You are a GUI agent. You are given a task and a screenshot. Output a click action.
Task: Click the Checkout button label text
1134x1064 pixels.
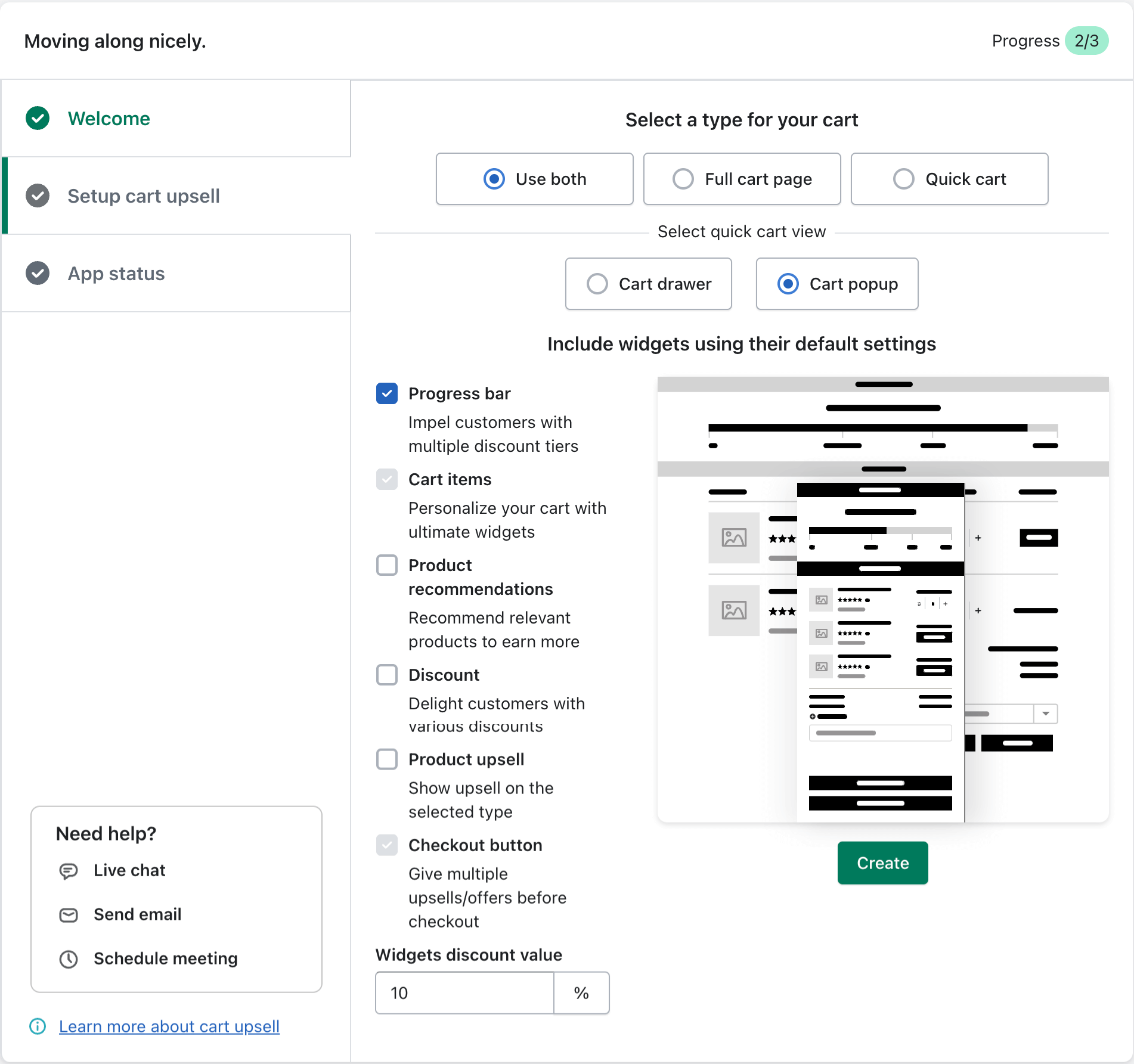coord(475,845)
